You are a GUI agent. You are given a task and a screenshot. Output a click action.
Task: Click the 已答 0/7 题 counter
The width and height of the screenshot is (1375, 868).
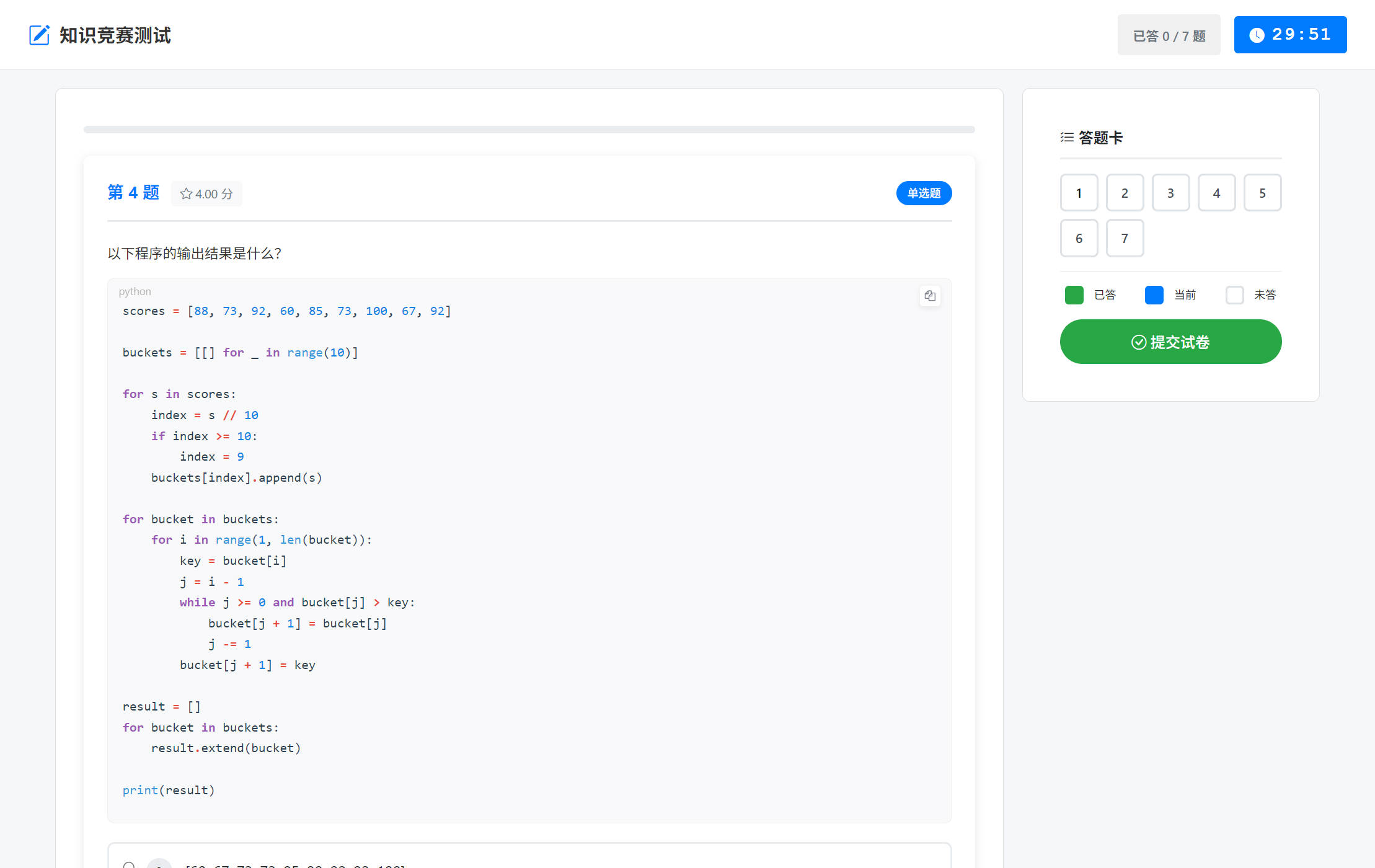1169,35
